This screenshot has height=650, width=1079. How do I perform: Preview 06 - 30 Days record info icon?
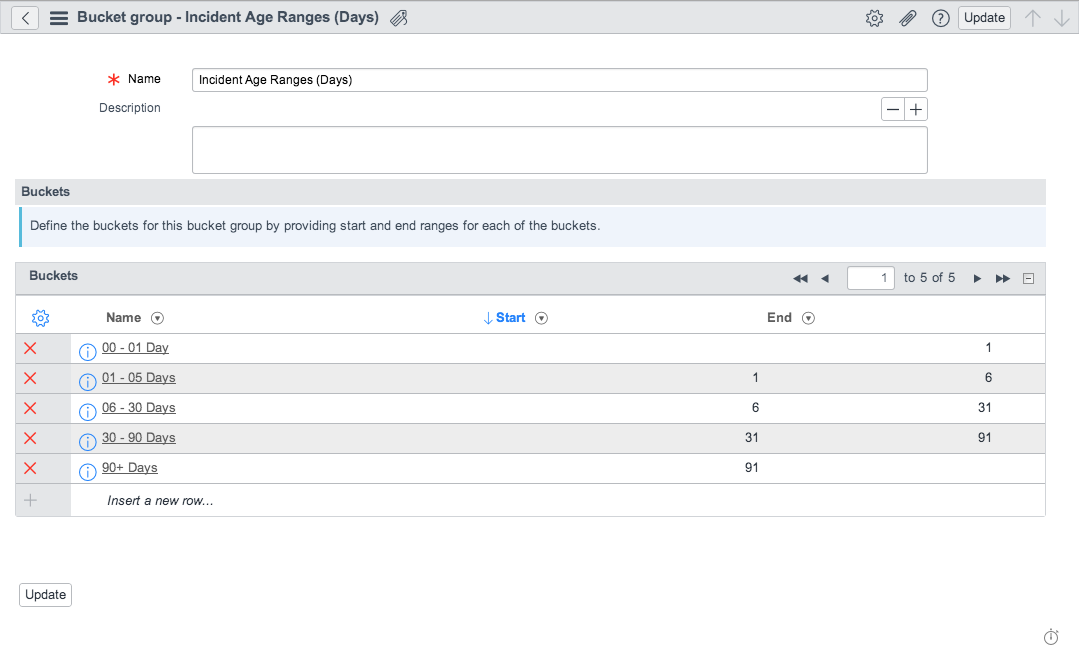[87, 411]
